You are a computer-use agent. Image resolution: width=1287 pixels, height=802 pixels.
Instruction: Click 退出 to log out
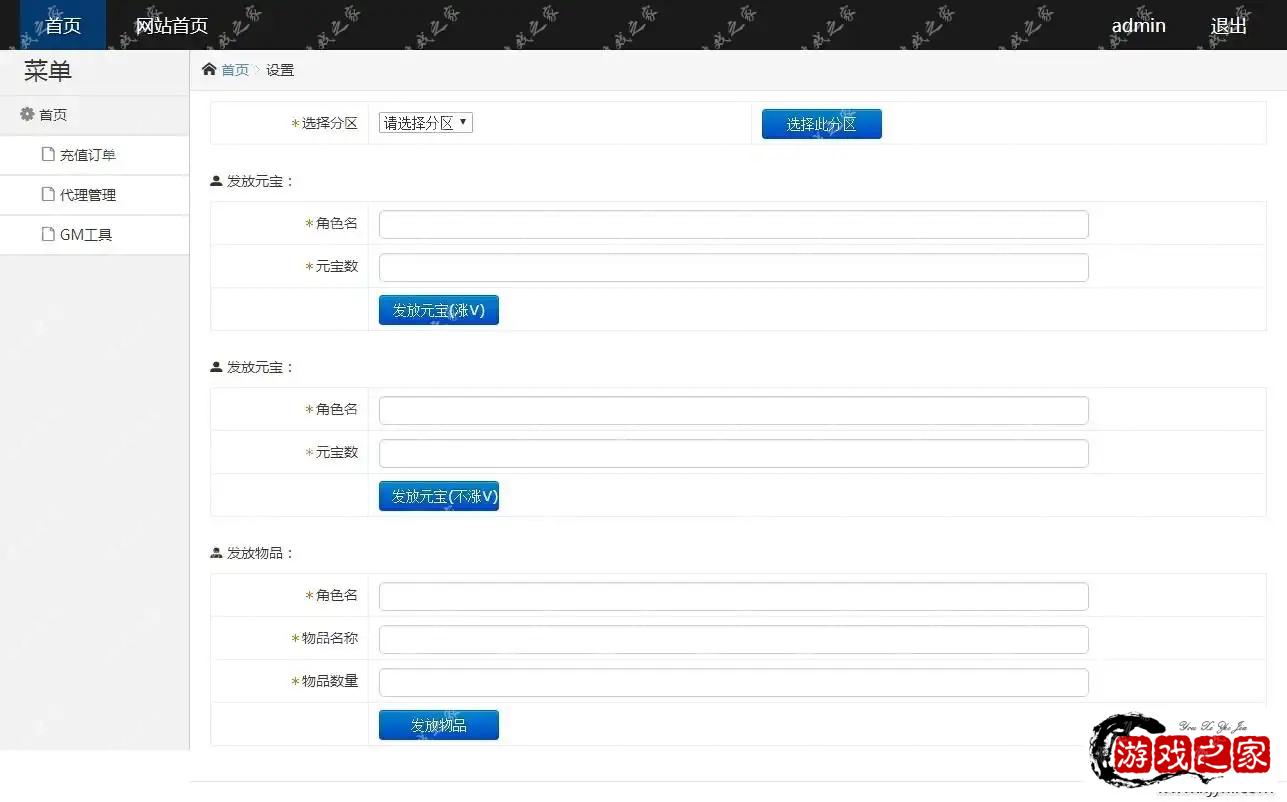tap(1228, 25)
